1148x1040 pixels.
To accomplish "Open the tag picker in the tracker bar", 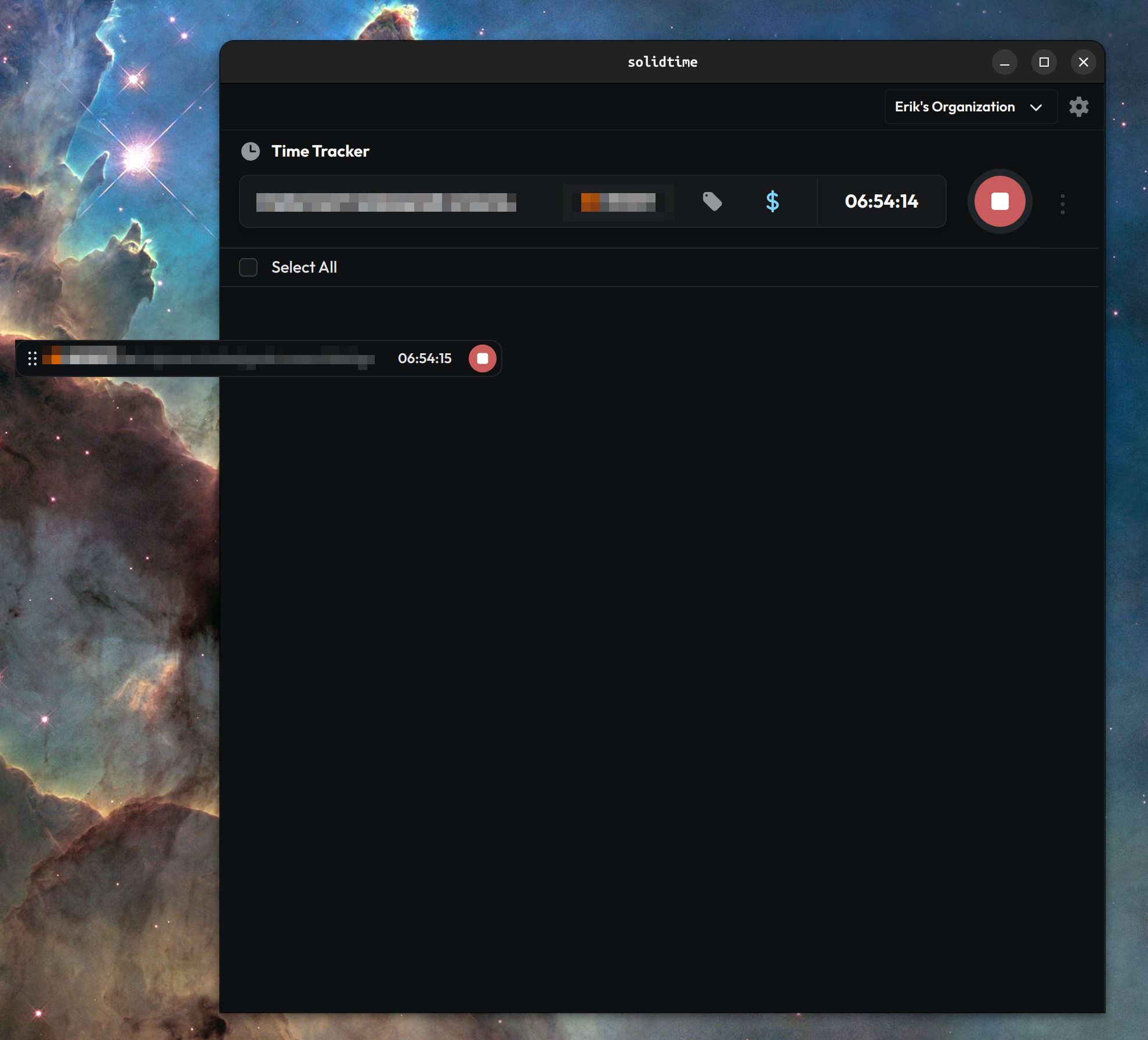I will [x=712, y=202].
